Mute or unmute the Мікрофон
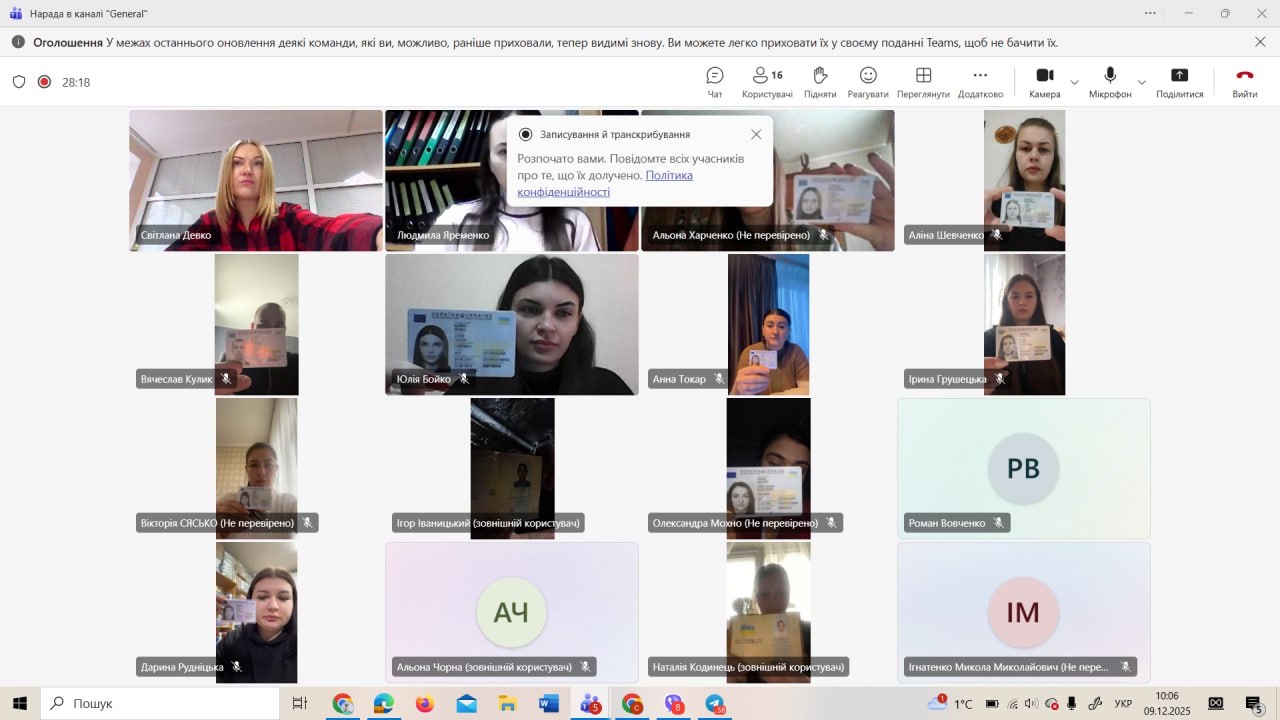The width and height of the screenshot is (1280, 720). [1110, 82]
